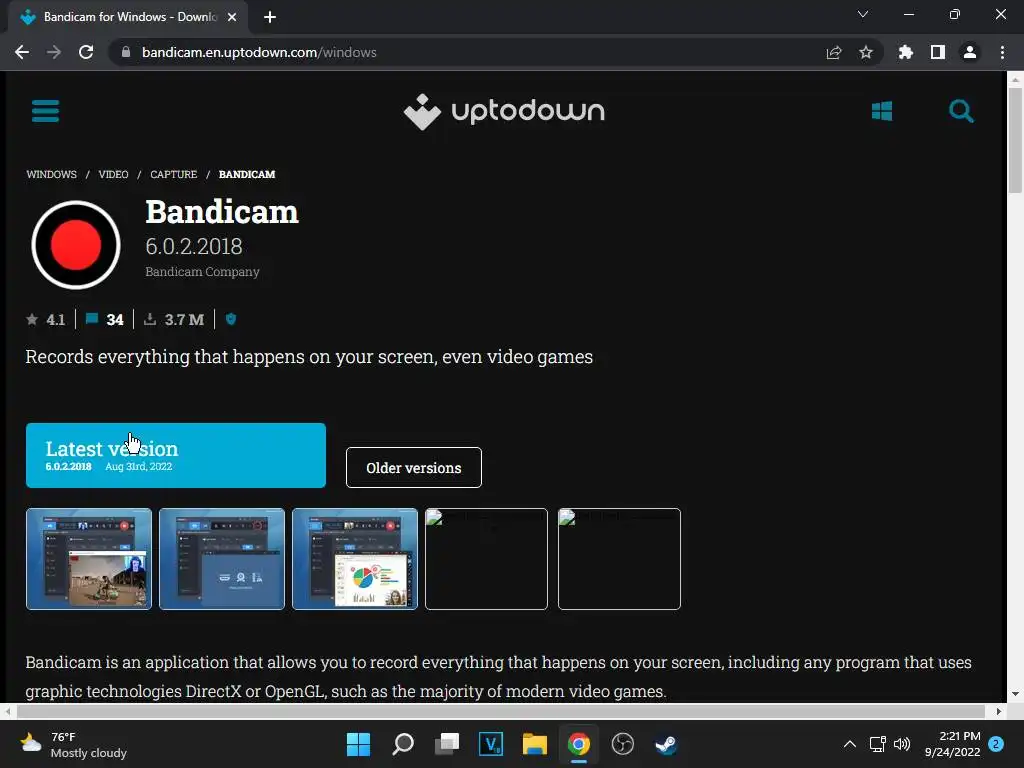1024x768 pixels.
Task: Click the browser forward arrow
Action: point(54,52)
